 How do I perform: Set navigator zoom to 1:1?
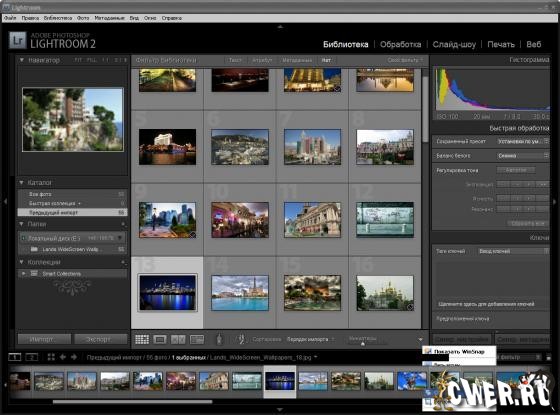105,60
